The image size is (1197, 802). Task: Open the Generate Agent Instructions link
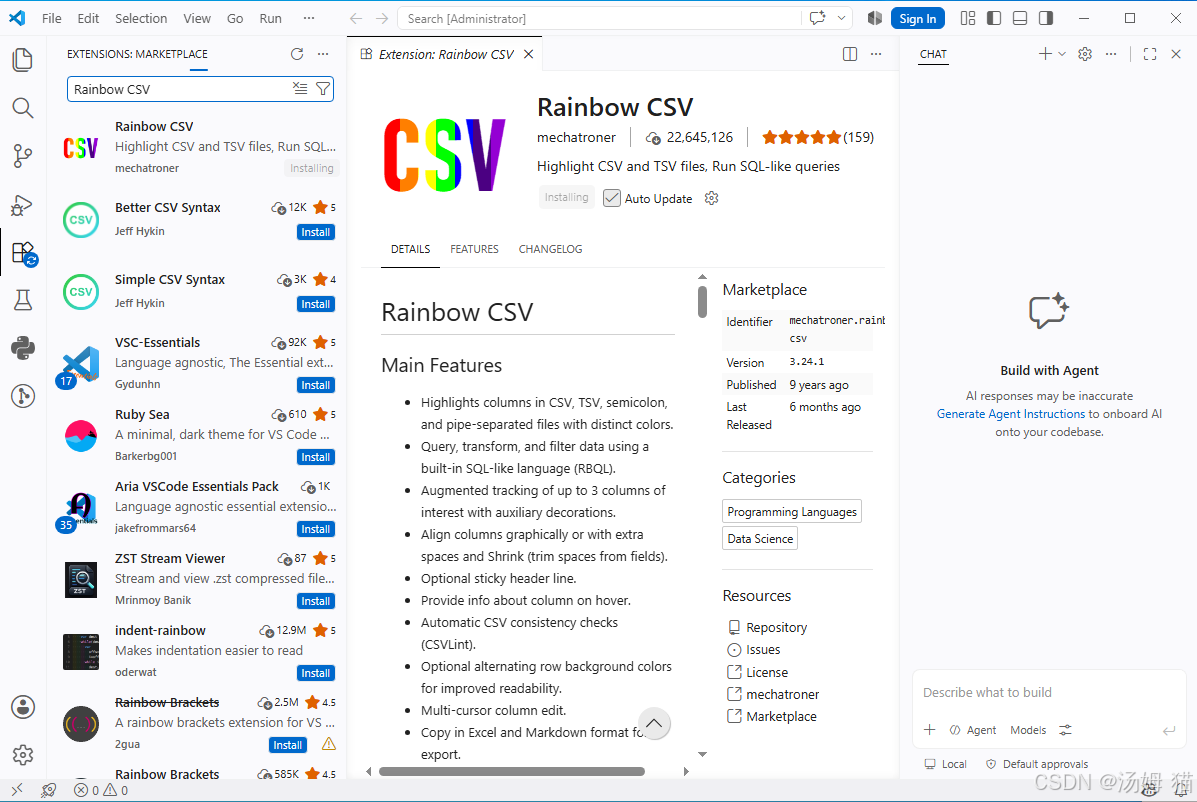1011,414
